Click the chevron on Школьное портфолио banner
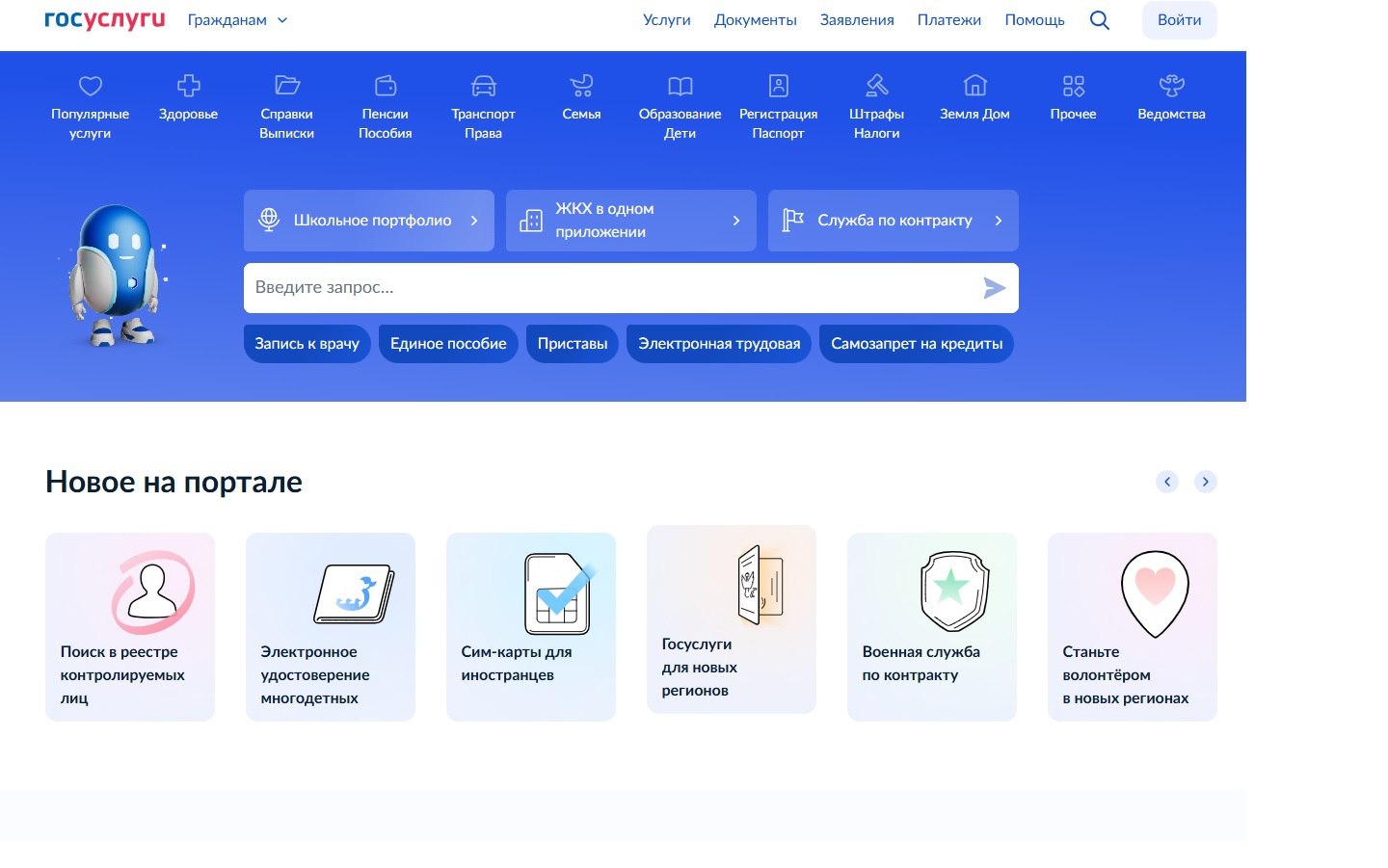The image size is (1388, 868). [x=474, y=221]
